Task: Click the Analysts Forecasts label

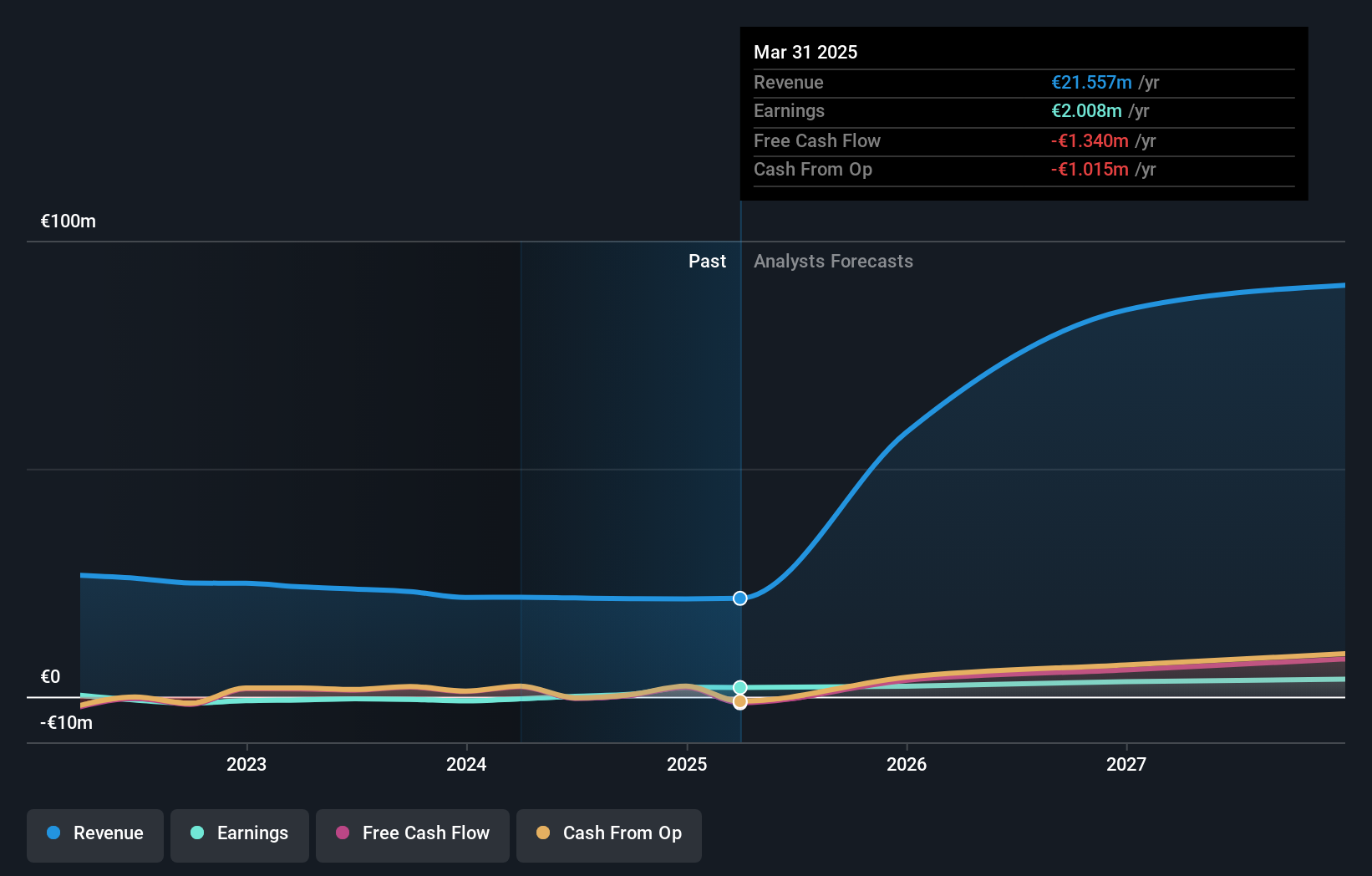Action: pos(833,262)
